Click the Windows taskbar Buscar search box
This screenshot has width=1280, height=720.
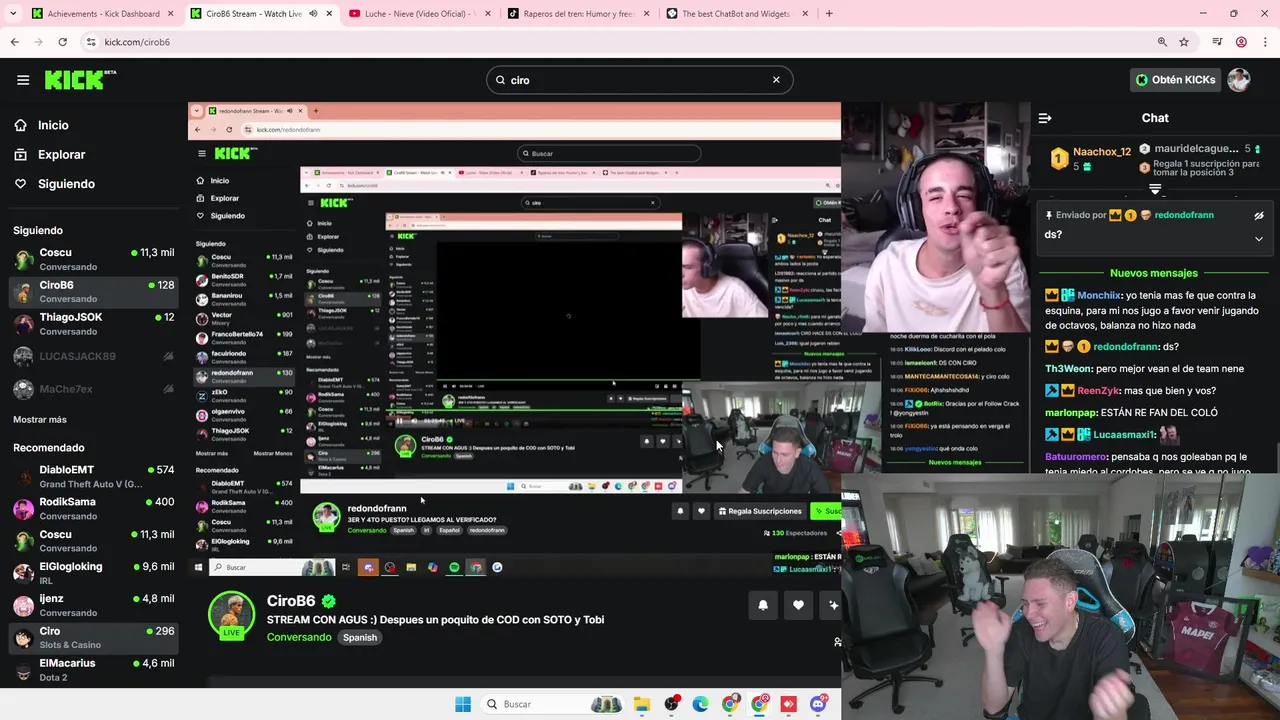tap(552, 704)
